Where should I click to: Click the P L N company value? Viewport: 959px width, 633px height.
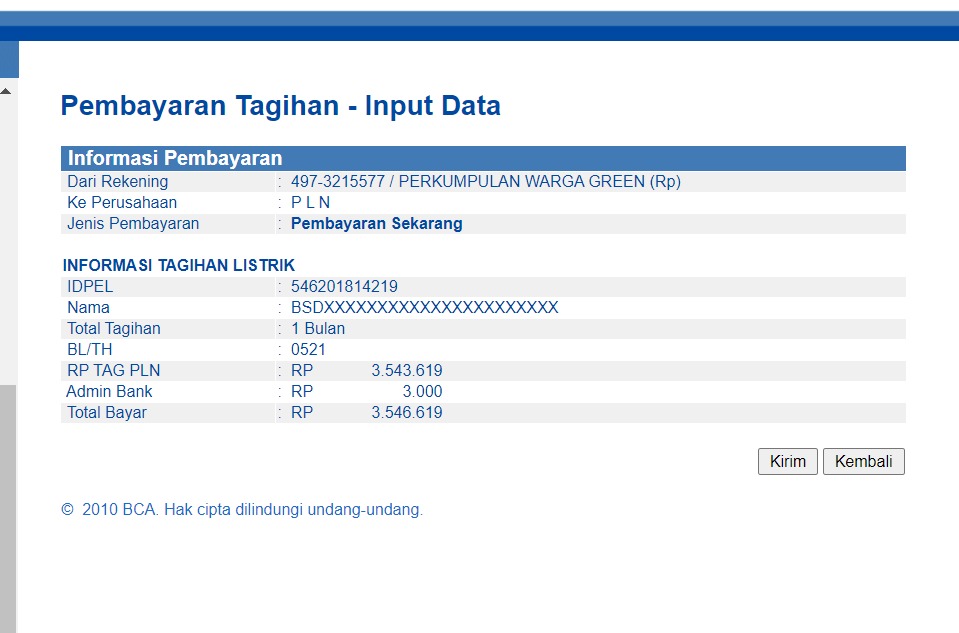[x=310, y=203]
